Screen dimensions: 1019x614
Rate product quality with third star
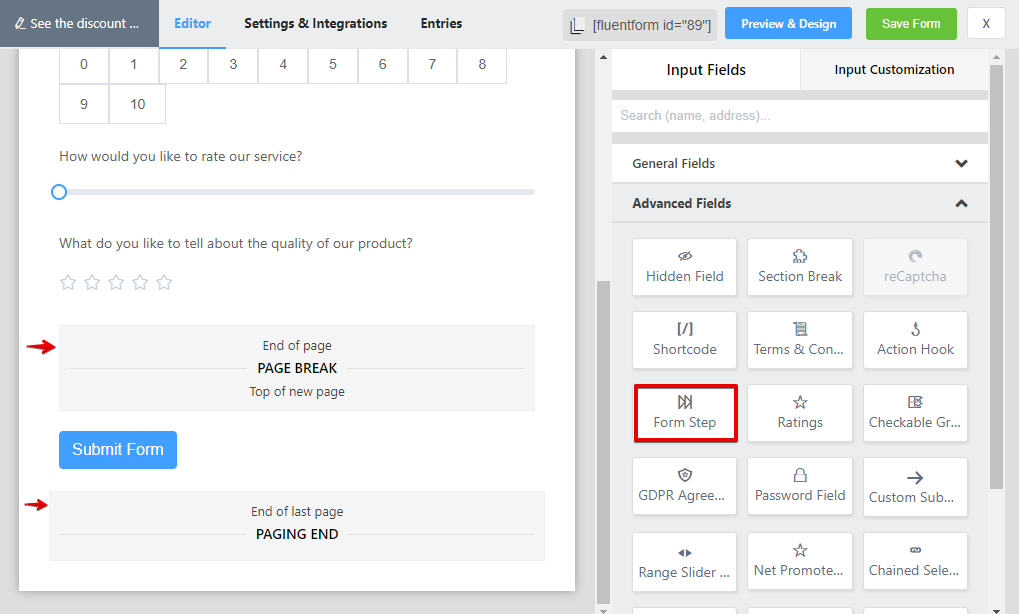coord(116,283)
